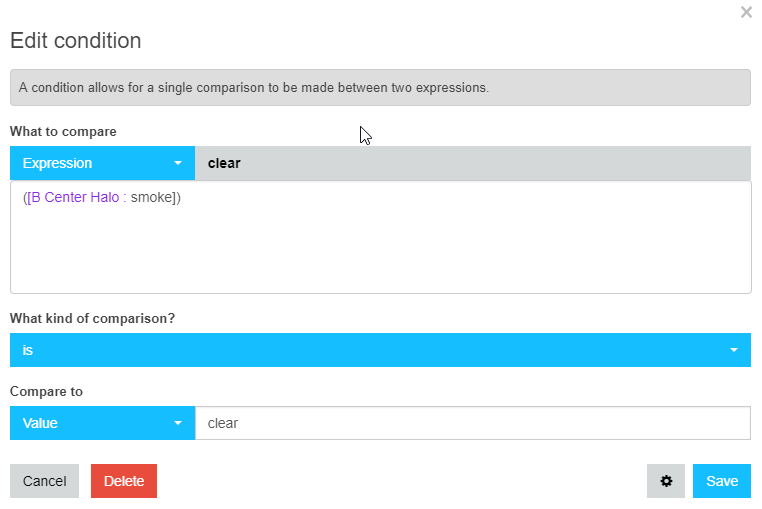Expand the 'is' comparison dropdown
The height and width of the screenshot is (509, 762).
(381, 350)
